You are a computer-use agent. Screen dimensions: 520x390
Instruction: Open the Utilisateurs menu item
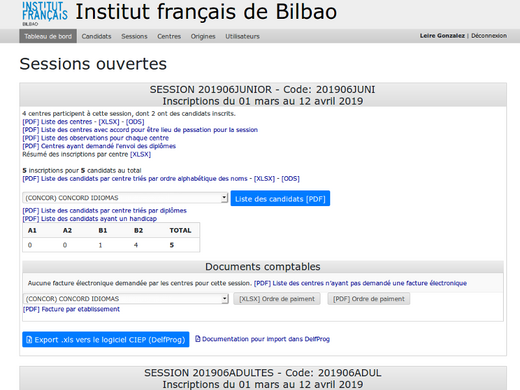coord(242,36)
